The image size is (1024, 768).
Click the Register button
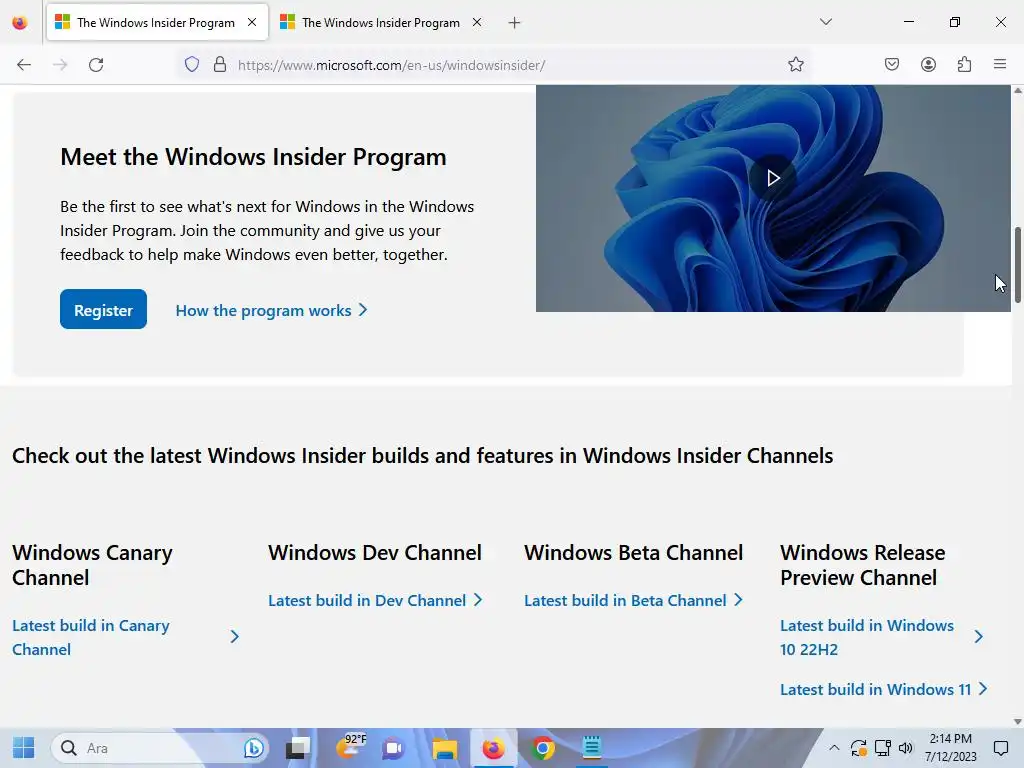coord(103,310)
